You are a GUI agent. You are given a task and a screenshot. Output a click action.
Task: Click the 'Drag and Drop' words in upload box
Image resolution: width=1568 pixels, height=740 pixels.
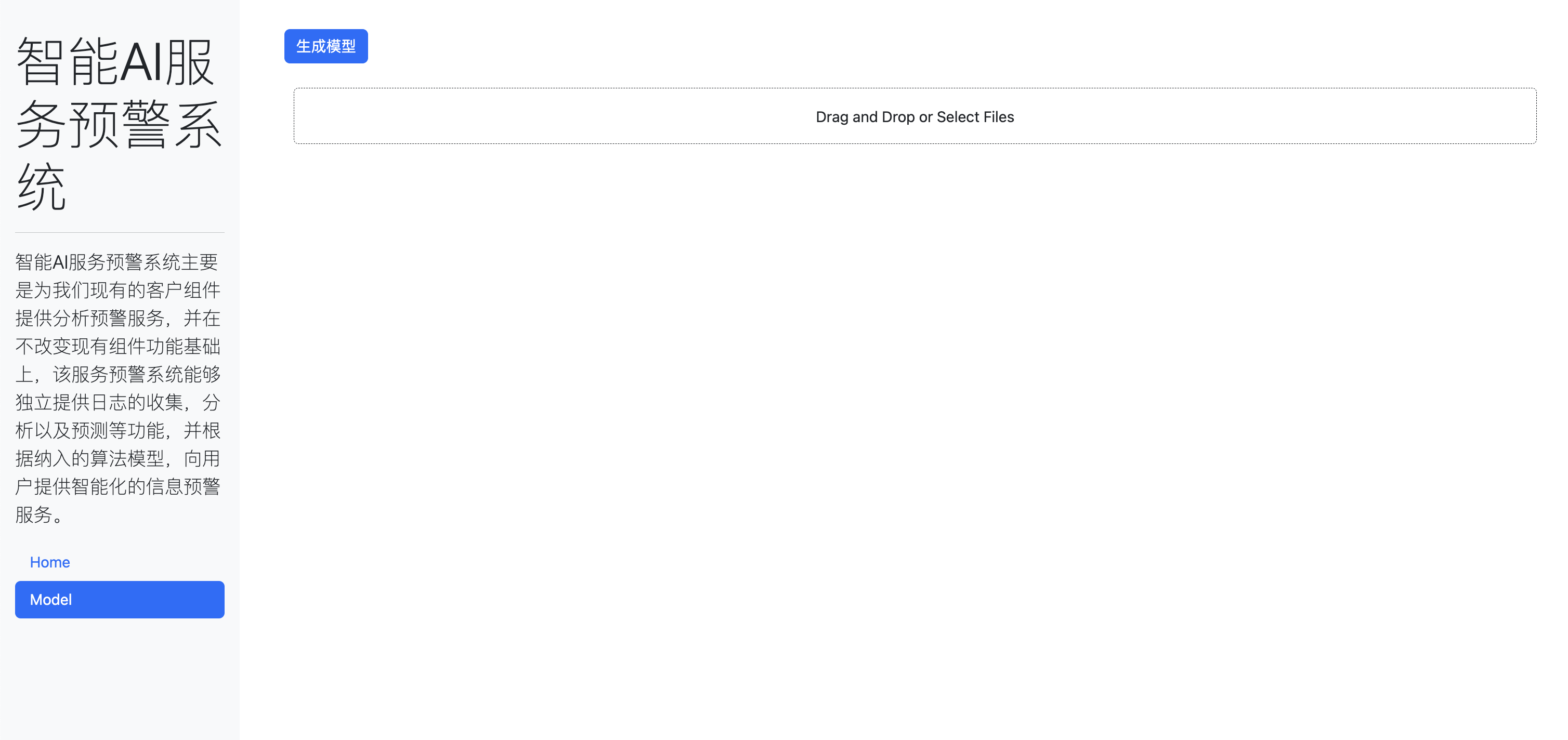[x=865, y=117]
